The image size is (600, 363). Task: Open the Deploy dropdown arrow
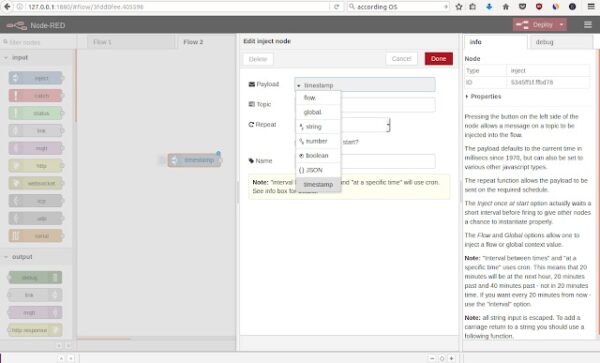pos(561,25)
